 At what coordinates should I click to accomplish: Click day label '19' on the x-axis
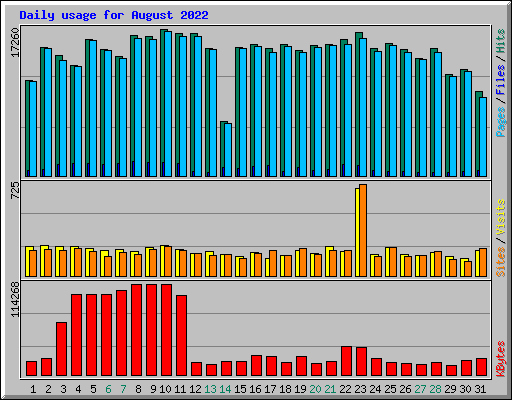pyautogui.click(x=300, y=389)
